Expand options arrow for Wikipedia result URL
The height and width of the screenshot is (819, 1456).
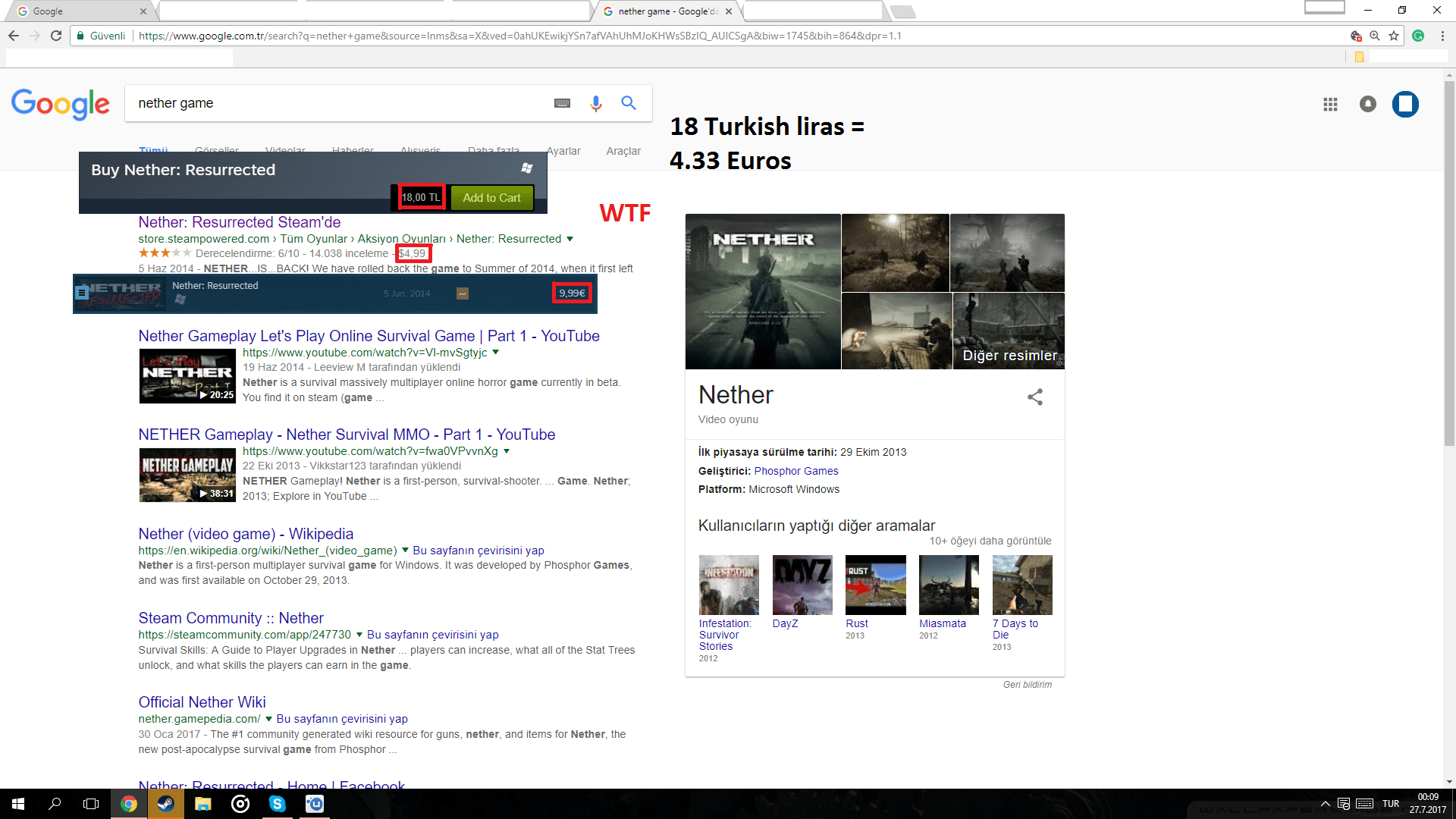(x=405, y=551)
